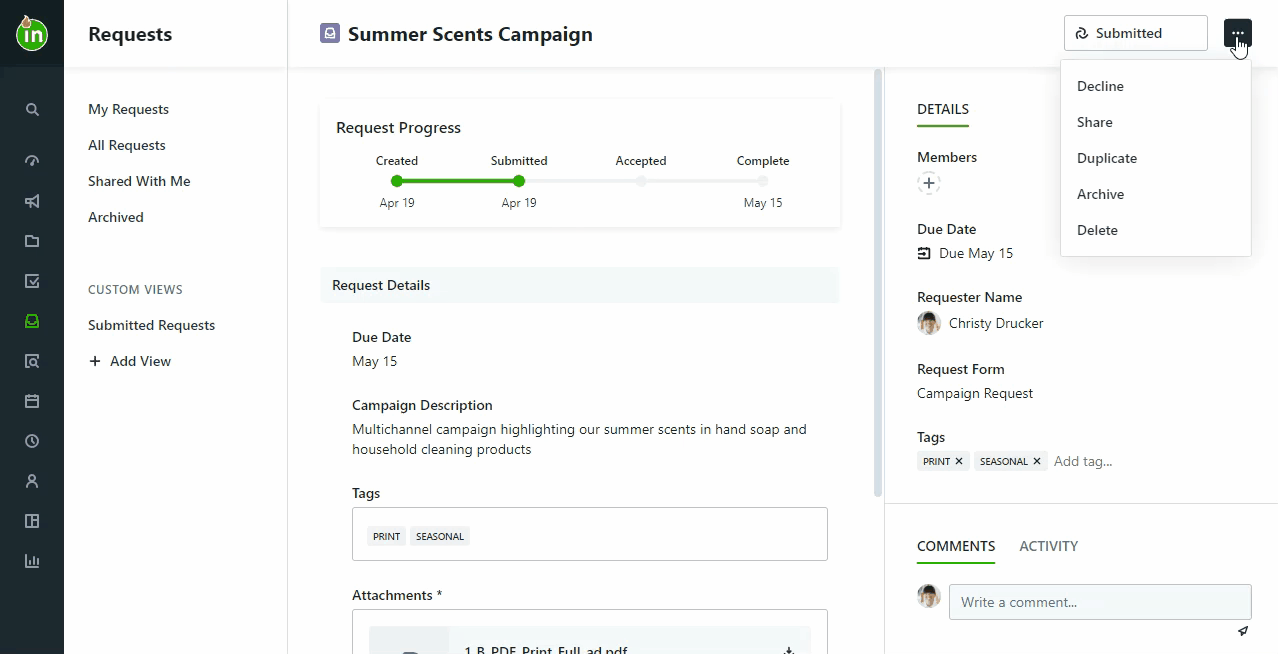Click the Requests page heading

130,34
